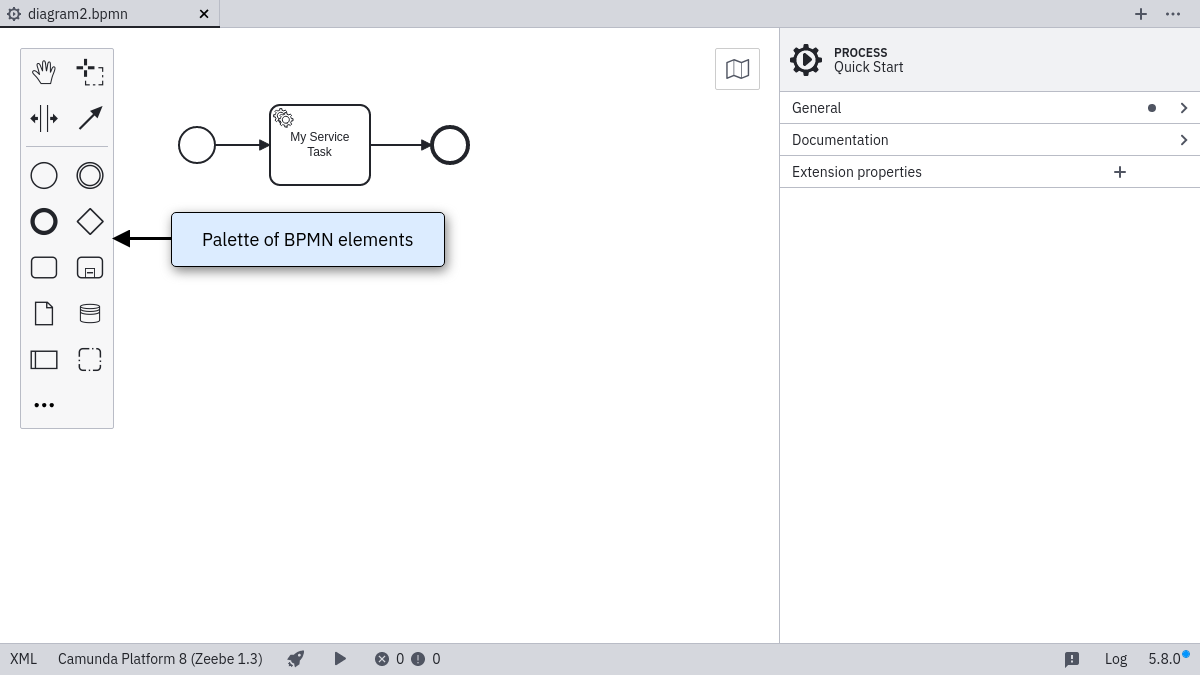The width and height of the screenshot is (1200, 675).
Task: Toggle the Log panel
Action: tap(1115, 659)
